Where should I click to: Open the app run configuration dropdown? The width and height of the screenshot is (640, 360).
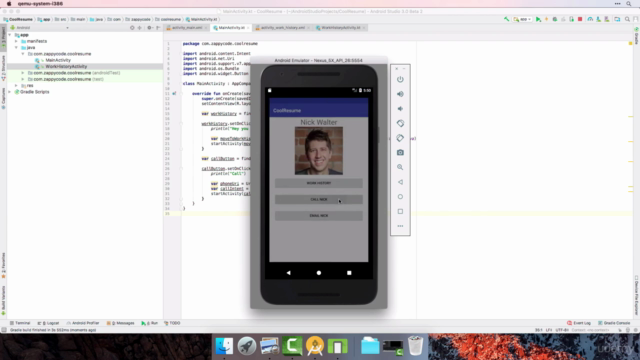[522, 19]
